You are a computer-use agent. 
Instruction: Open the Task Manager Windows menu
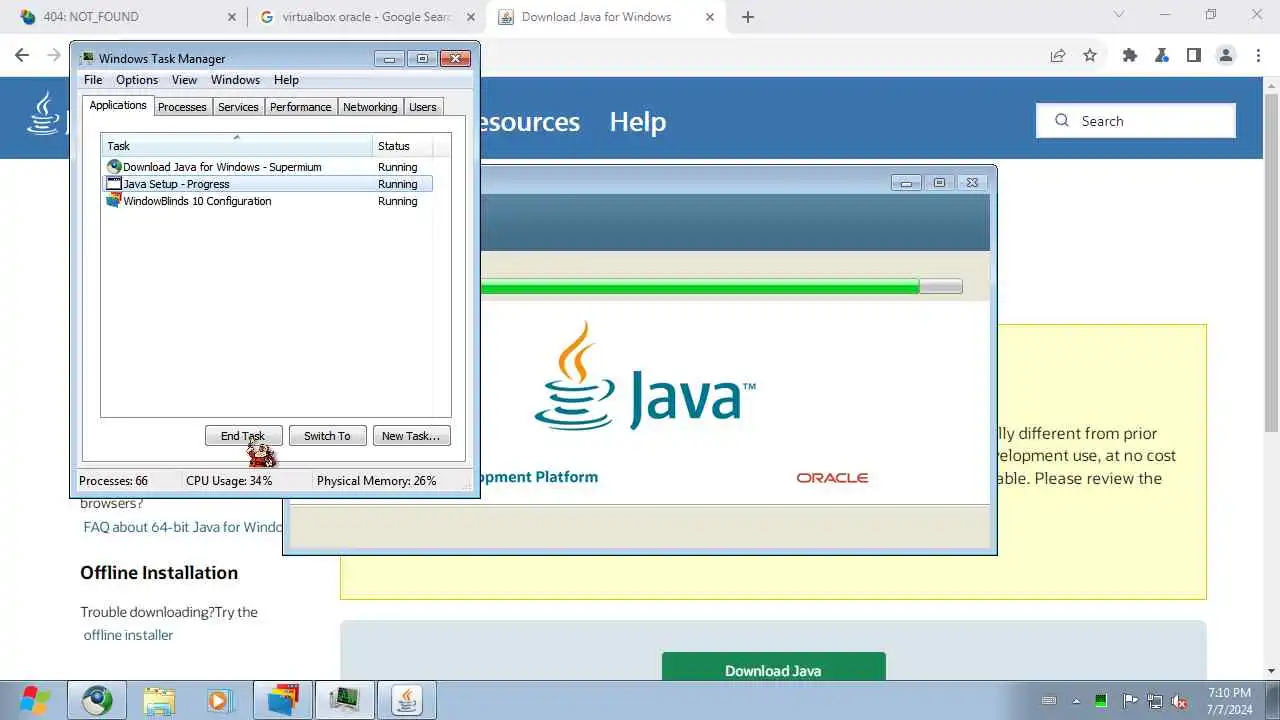(235, 80)
